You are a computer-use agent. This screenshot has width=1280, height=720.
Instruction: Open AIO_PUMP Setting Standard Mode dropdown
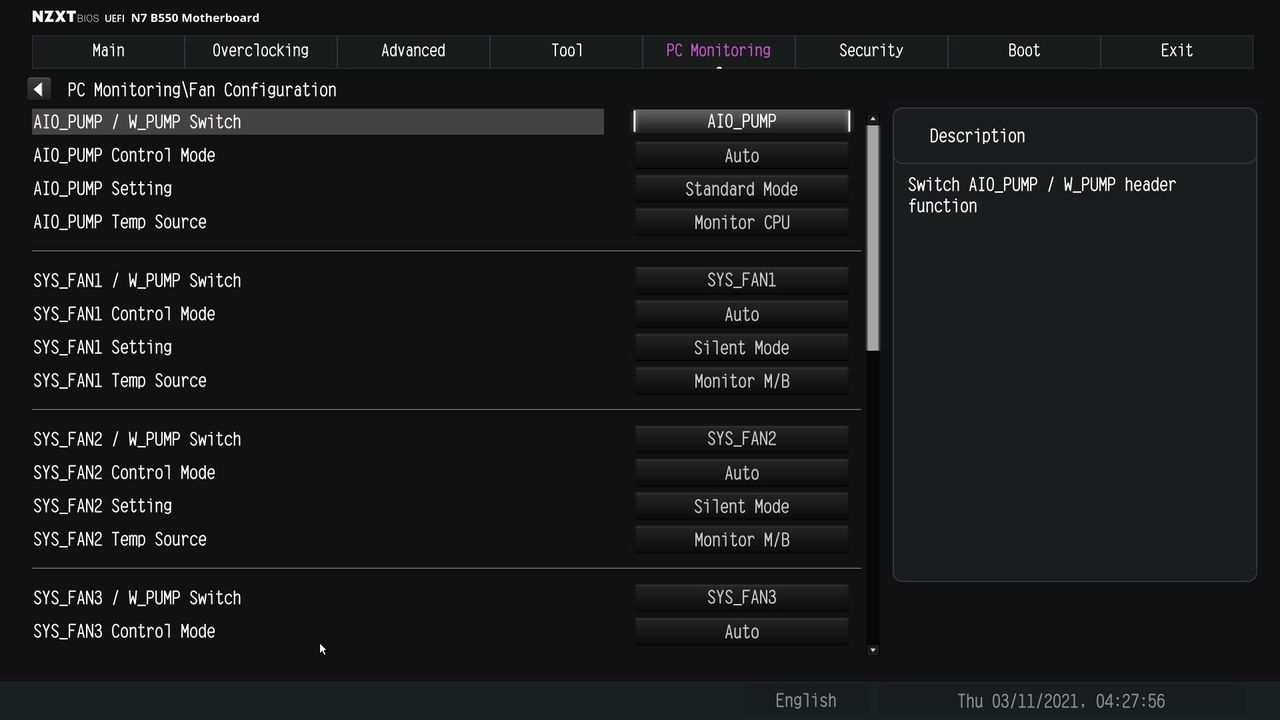coord(742,189)
